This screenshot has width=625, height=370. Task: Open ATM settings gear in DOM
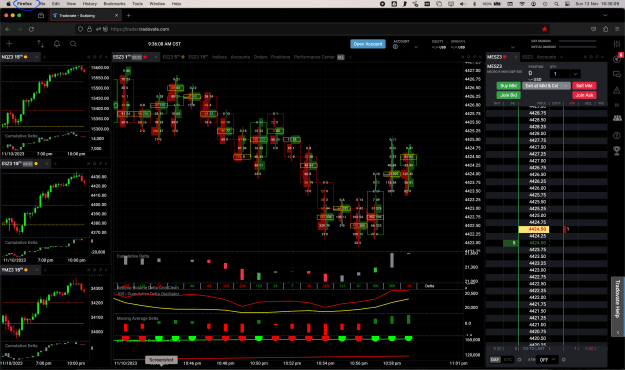pyautogui.click(x=563, y=360)
